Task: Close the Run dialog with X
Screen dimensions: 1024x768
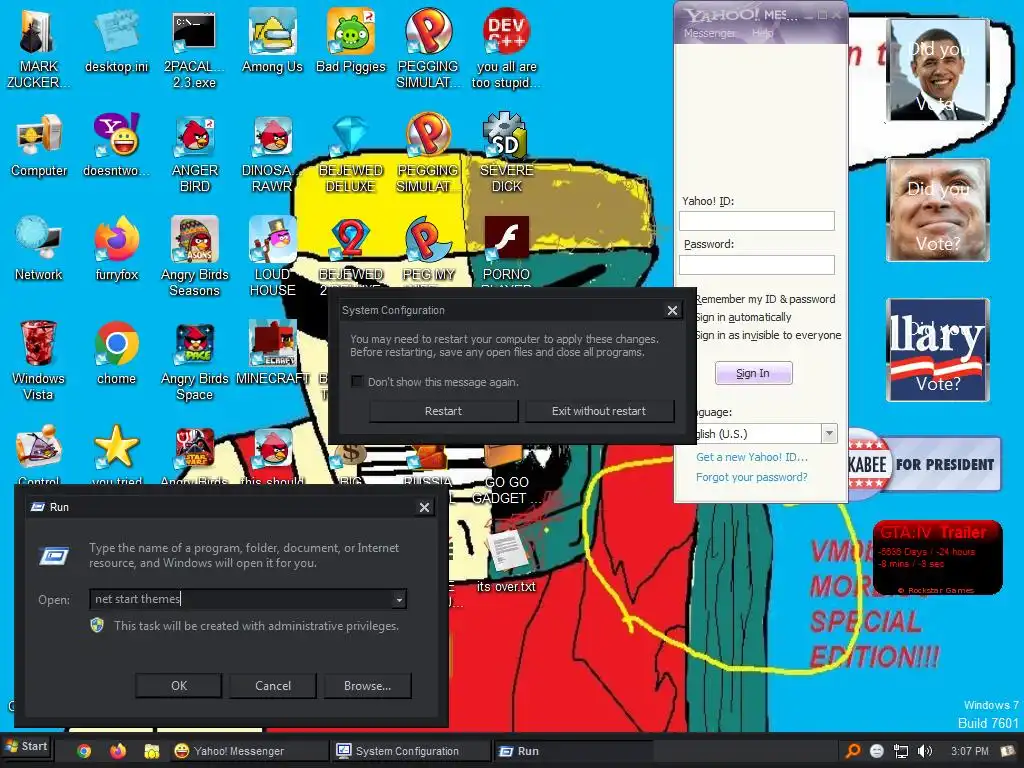Action: coord(424,507)
